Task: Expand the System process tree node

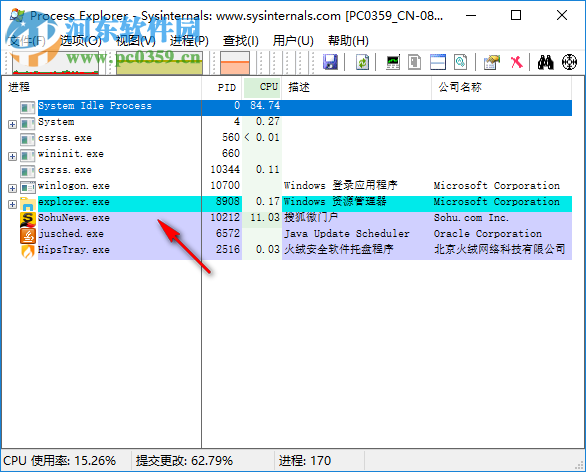Action: [x=12, y=124]
